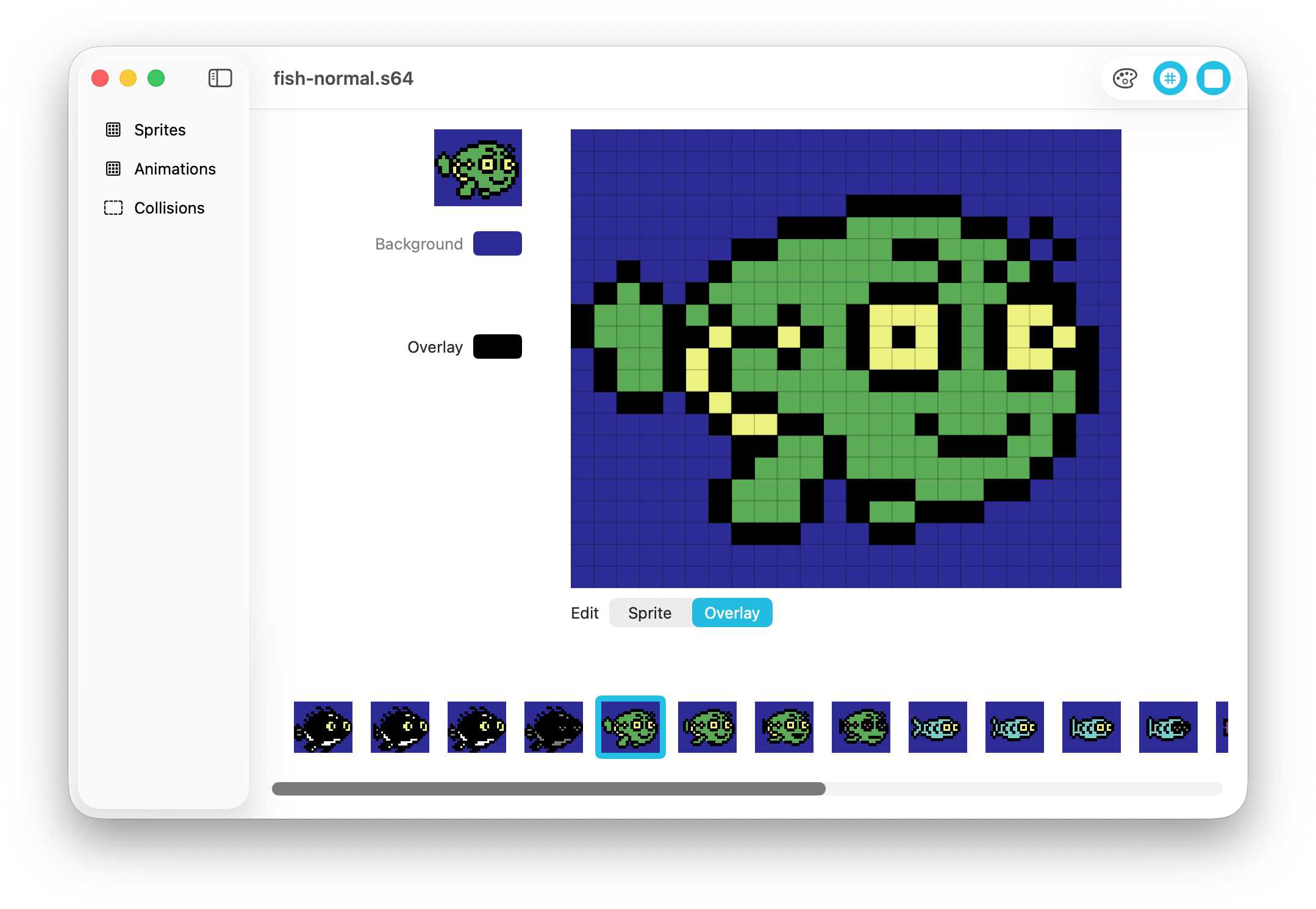Open the Collisions section

[x=169, y=208]
